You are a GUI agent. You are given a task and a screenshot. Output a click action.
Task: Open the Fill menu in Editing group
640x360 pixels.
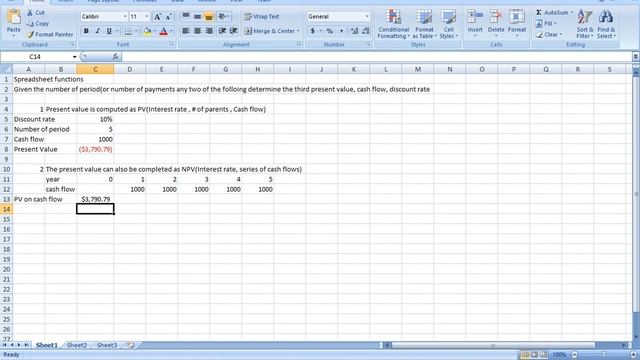click(x=546, y=24)
